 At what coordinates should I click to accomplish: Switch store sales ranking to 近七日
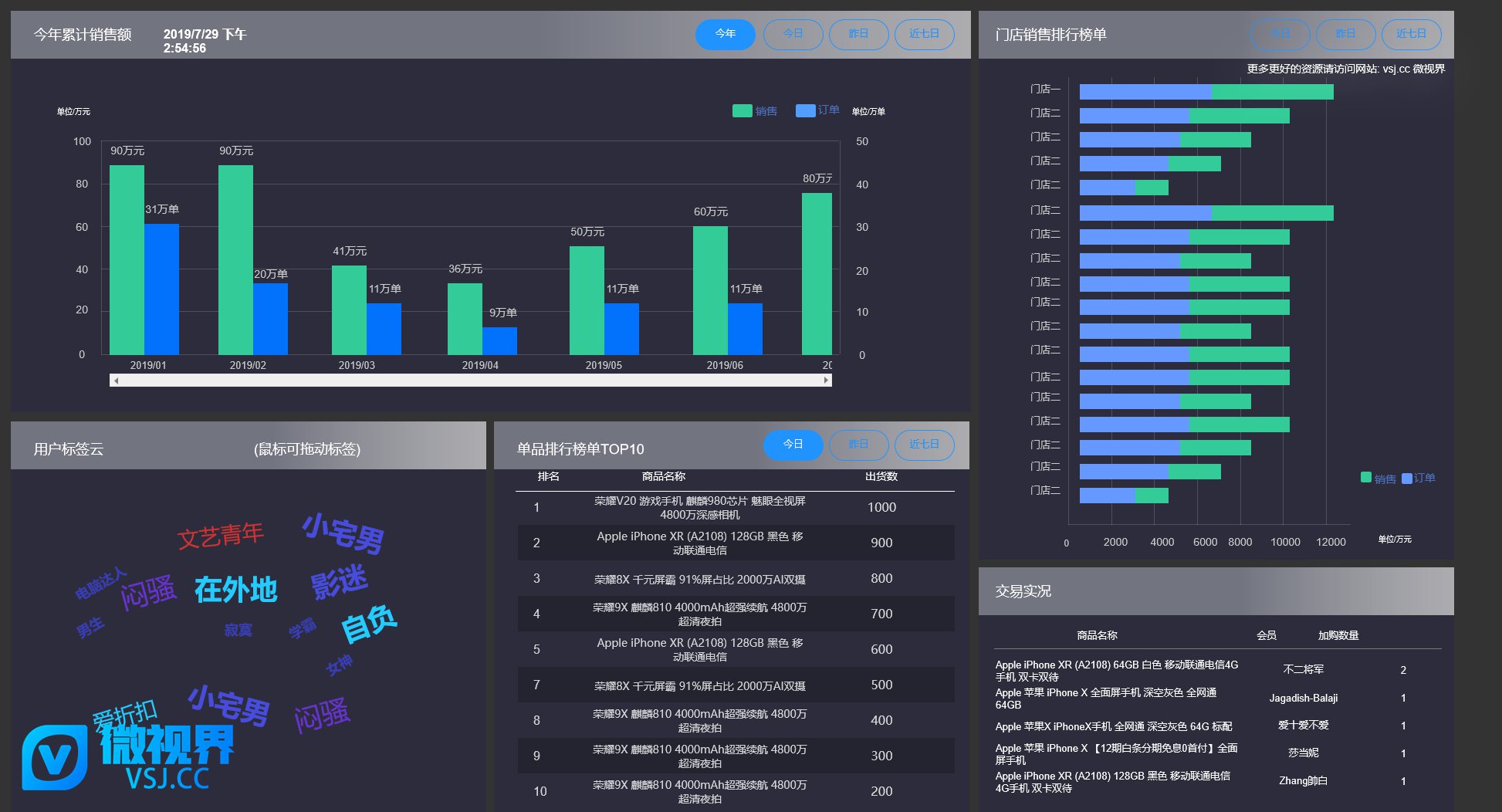pos(1411,34)
